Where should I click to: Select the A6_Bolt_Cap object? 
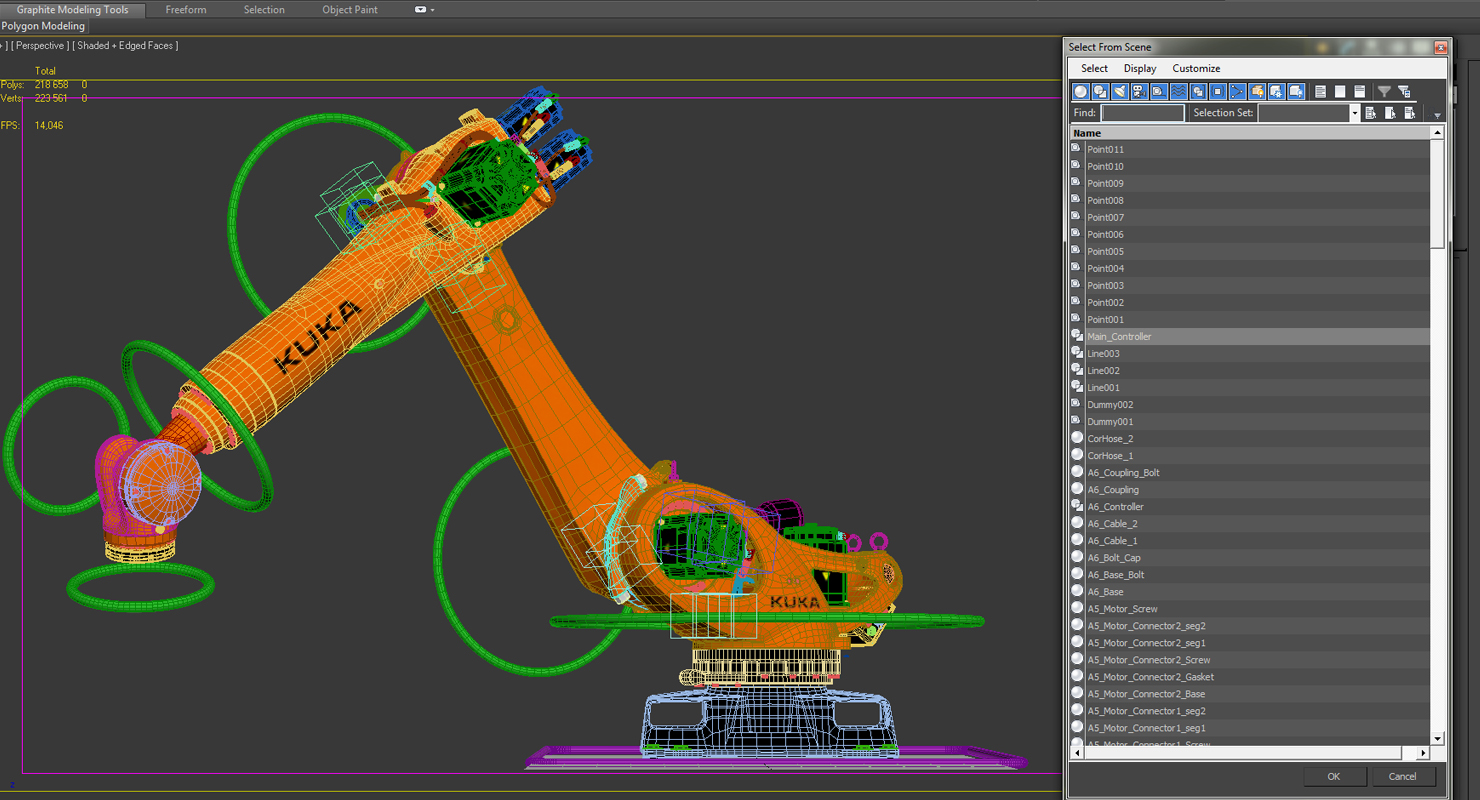click(1249, 558)
